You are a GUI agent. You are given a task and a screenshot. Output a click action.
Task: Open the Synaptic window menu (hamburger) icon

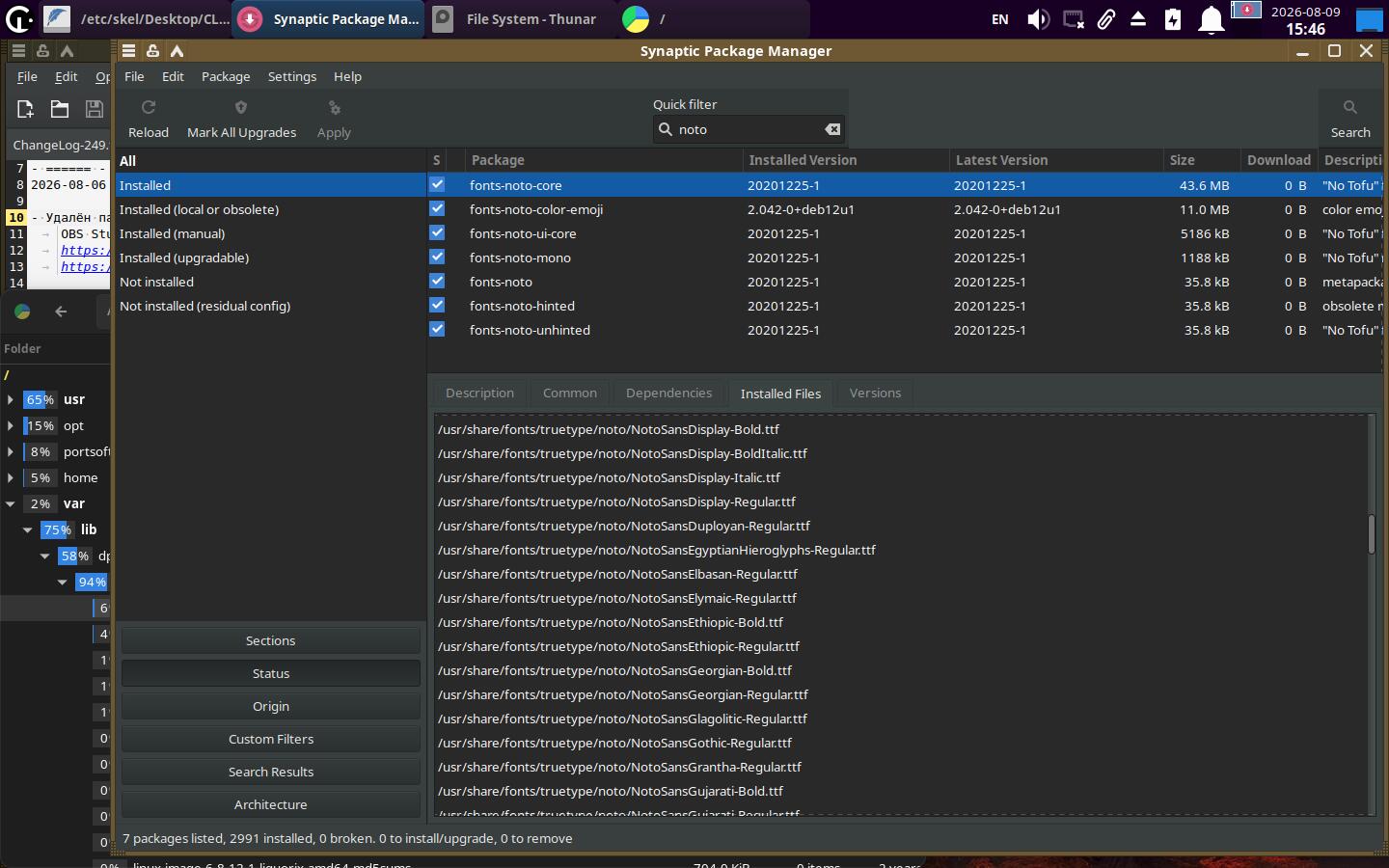128,51
